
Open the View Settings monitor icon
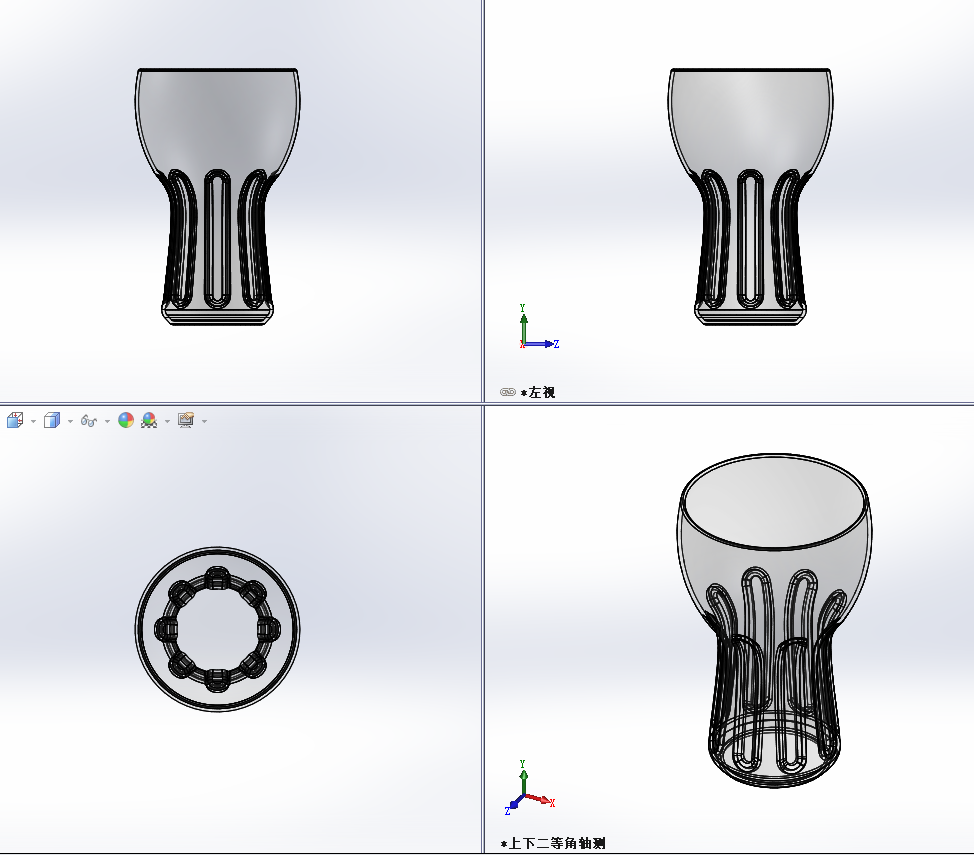(x=186, y=421)
